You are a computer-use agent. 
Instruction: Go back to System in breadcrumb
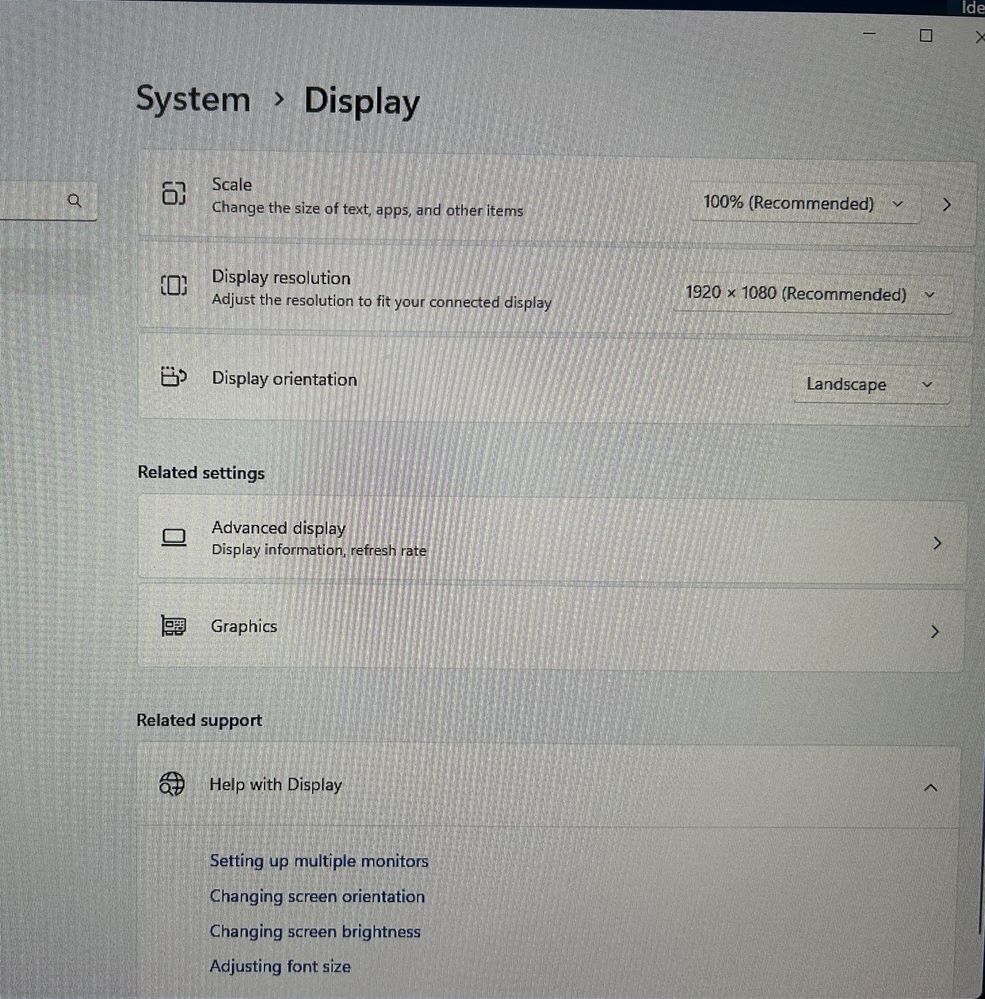pyautogui.click(x=193, y=100)
